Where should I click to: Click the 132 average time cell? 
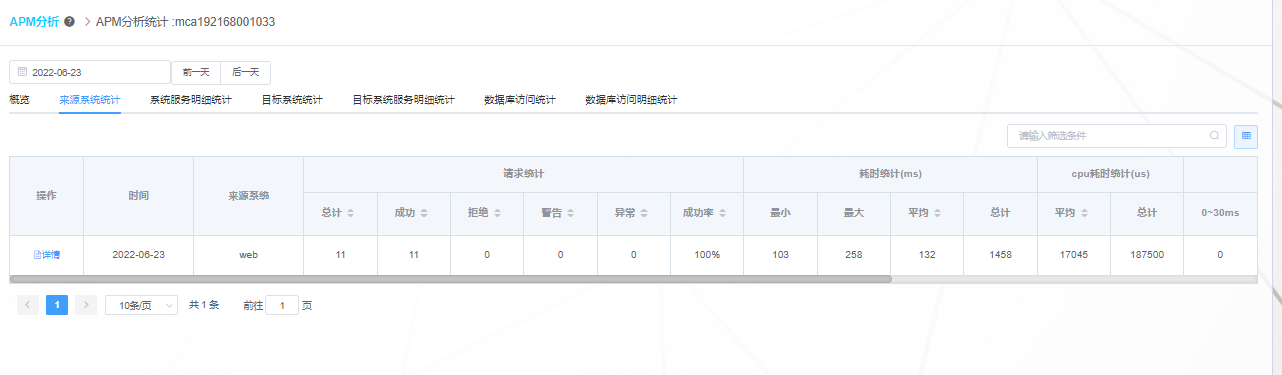coord(927,255)
